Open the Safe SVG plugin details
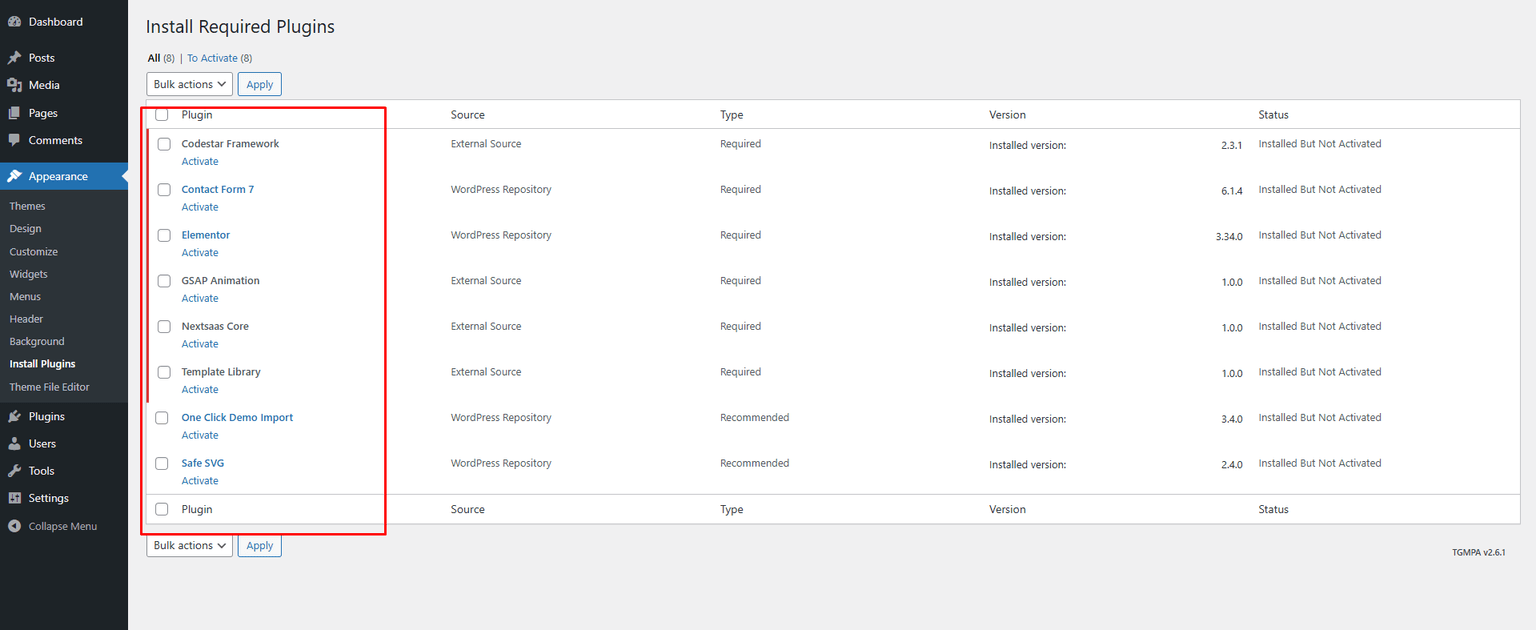Image resolution: width=1536 pixels, height=630 pixels. [203, 463]
